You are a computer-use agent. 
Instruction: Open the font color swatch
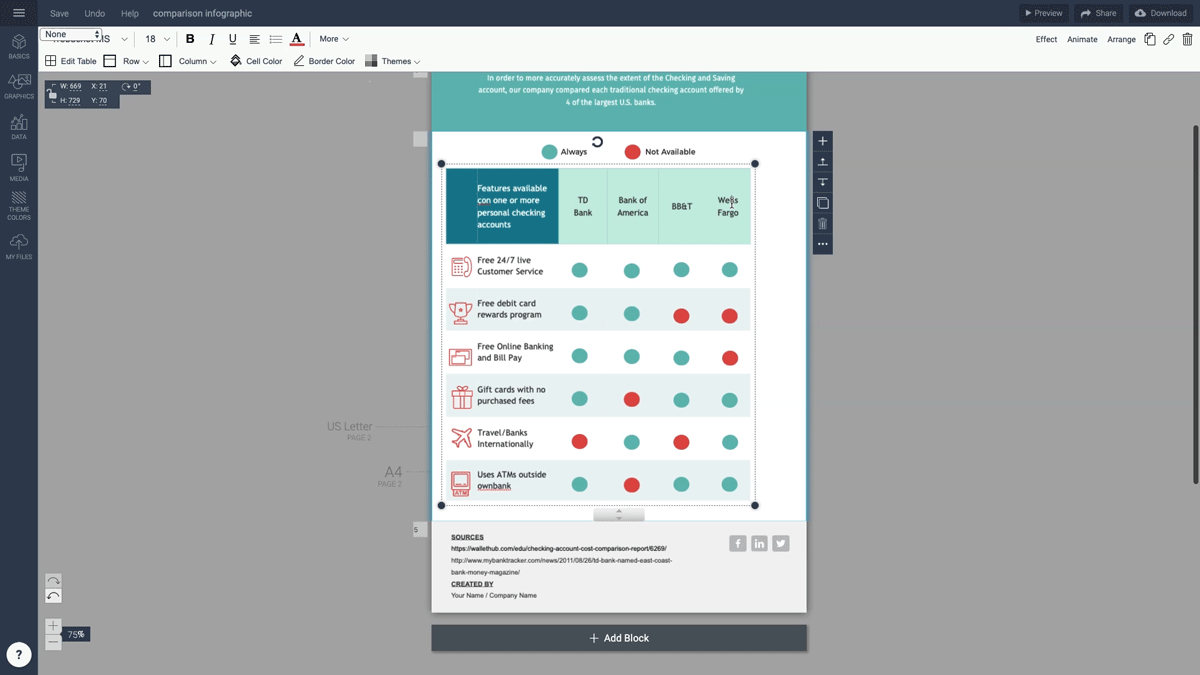(296, 38)
